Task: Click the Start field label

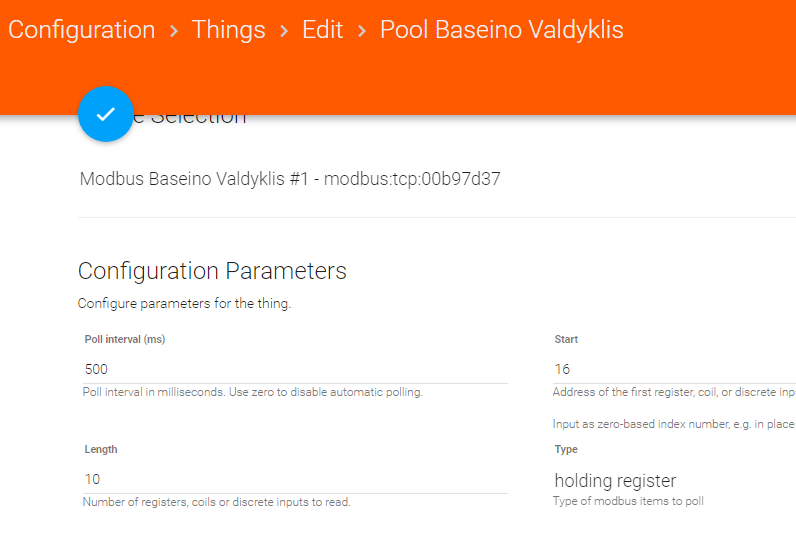Action: coord(567,339)
